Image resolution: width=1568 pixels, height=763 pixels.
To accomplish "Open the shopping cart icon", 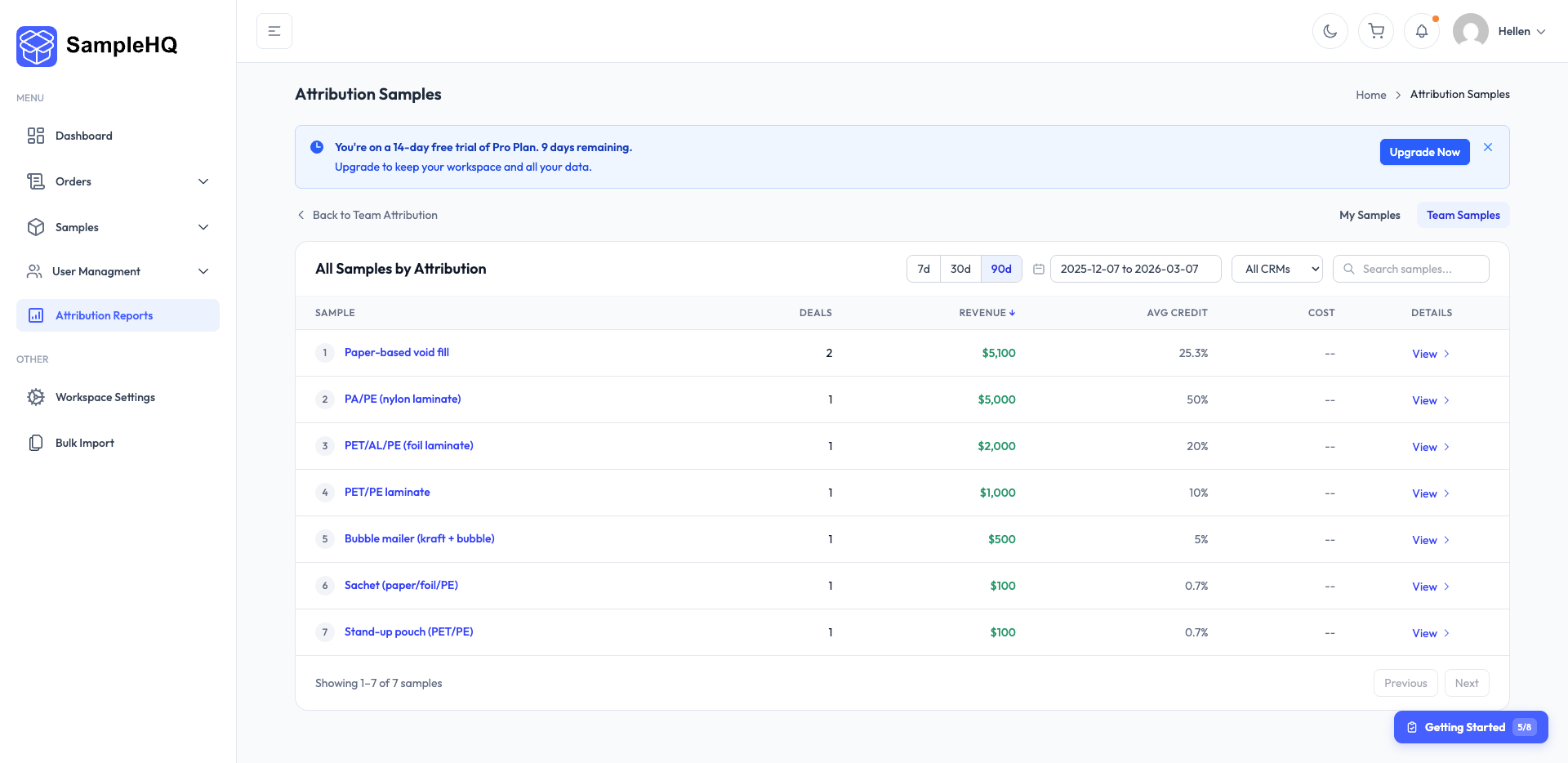I will pyautogui.click(x=1376, y=31).
